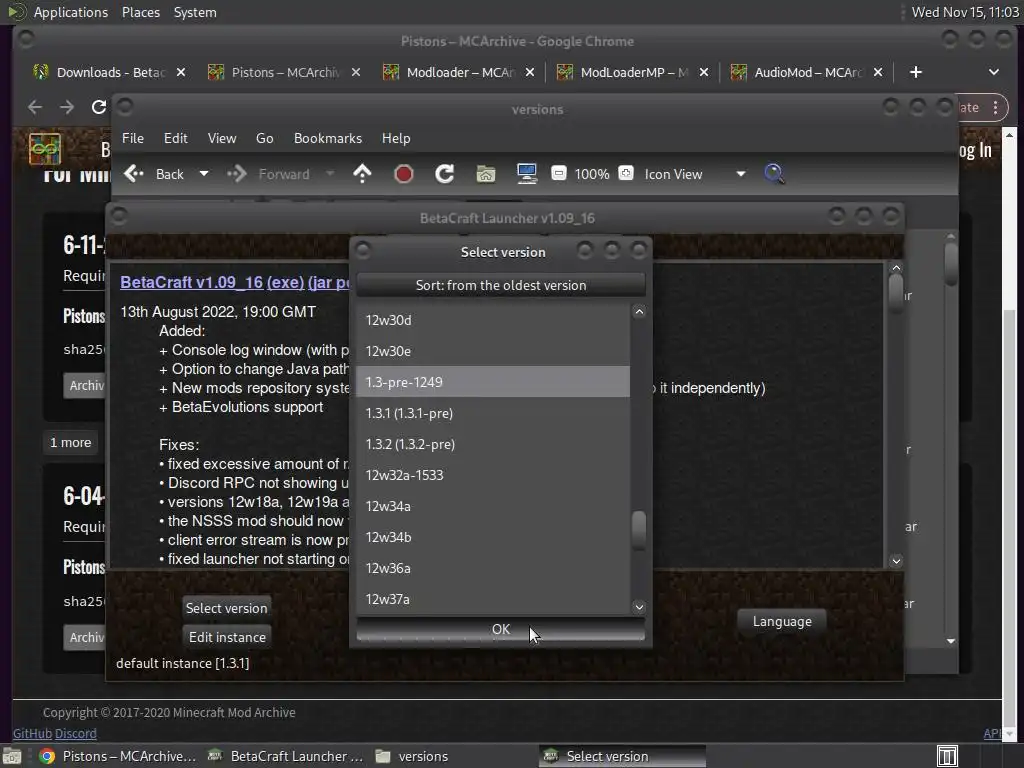Reload page in Chrome
The image size is (1024, 768).
click(98, 107)
